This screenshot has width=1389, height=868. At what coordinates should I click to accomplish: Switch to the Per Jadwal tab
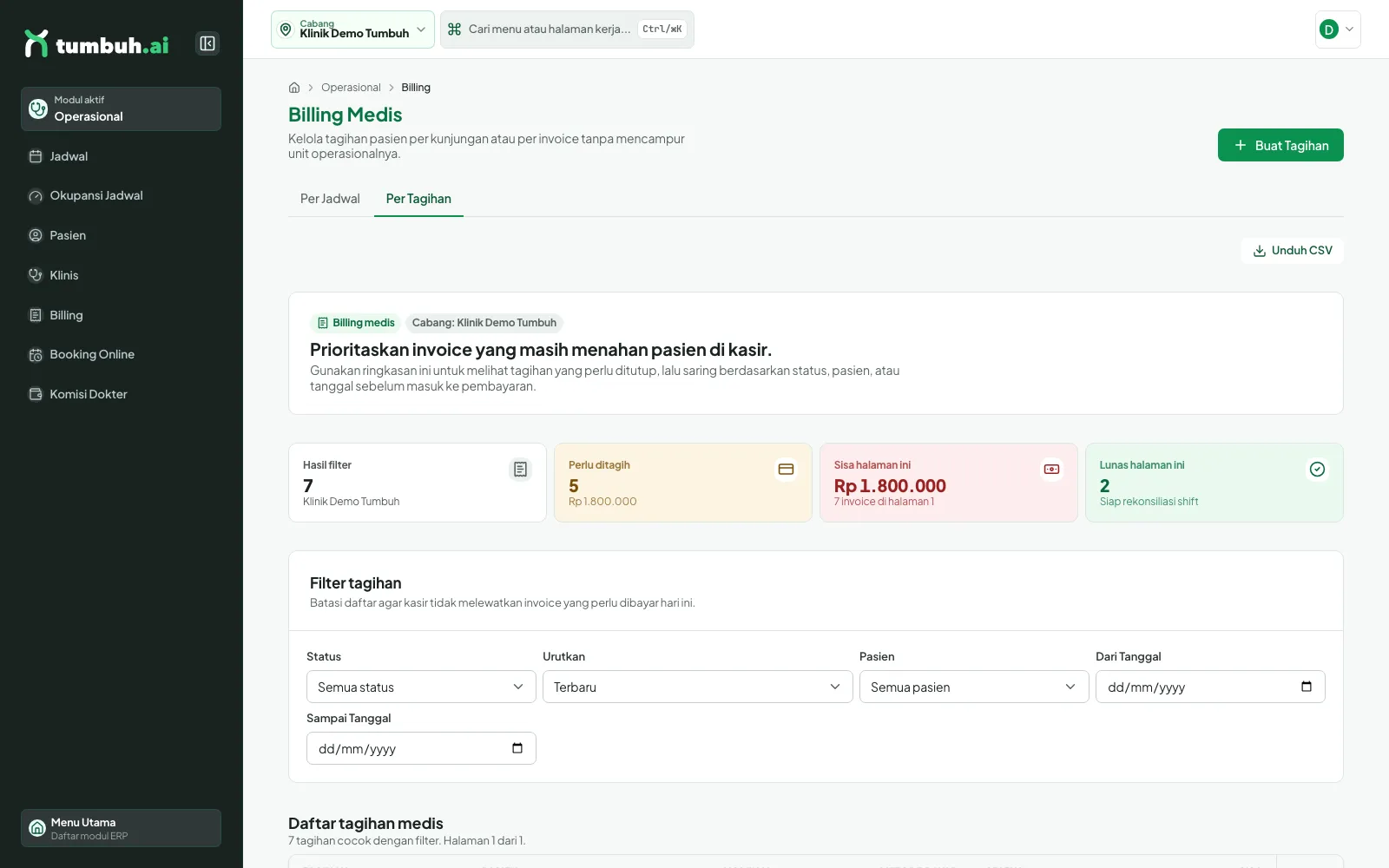point(330,199)
